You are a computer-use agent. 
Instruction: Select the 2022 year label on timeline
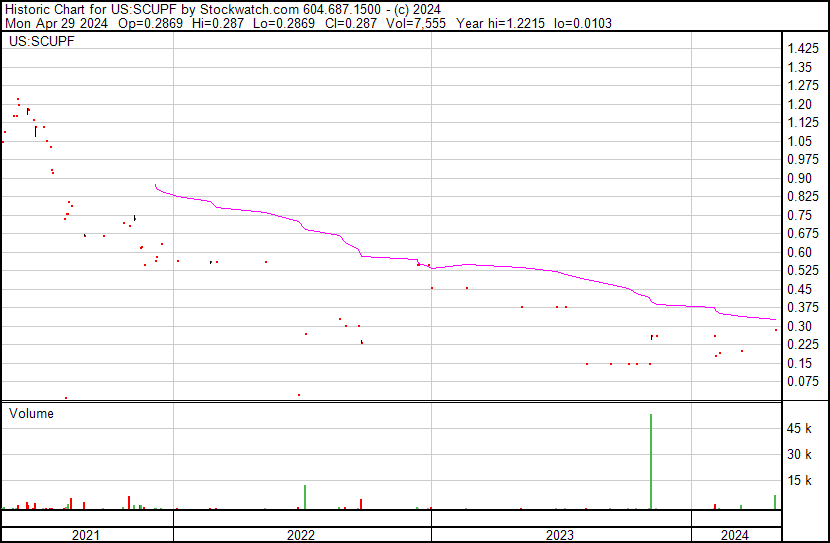click(x=301, y=535)
